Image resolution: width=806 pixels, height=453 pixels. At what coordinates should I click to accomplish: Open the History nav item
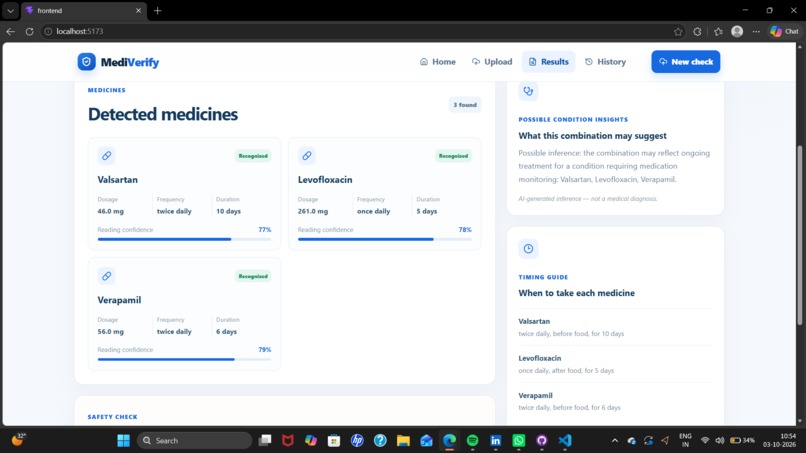[606, 62]
